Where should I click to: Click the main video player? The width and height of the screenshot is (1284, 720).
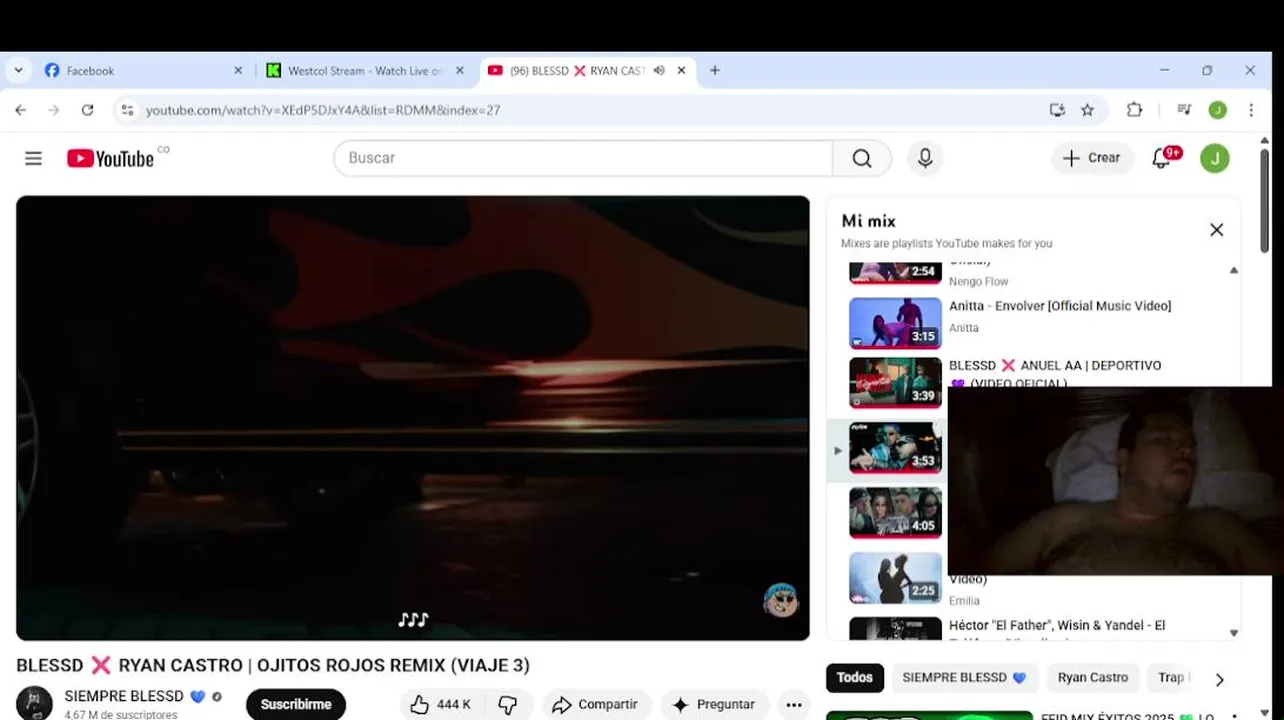tap(413, 418)
